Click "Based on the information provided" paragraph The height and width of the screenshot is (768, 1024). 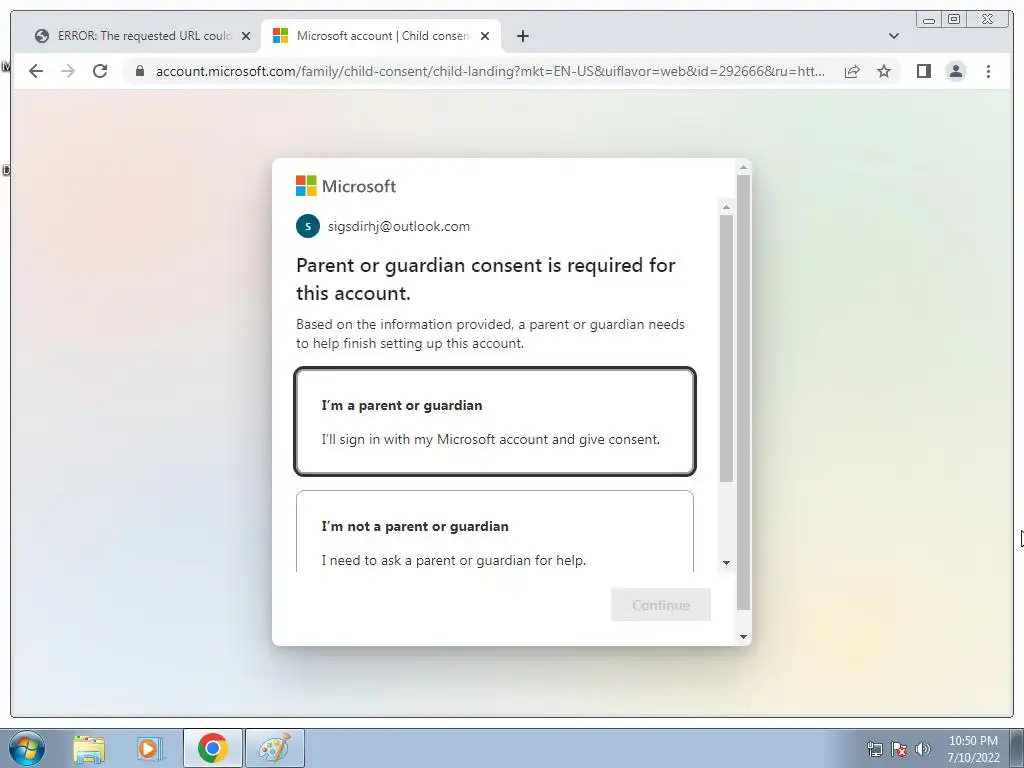coord(490,334)
